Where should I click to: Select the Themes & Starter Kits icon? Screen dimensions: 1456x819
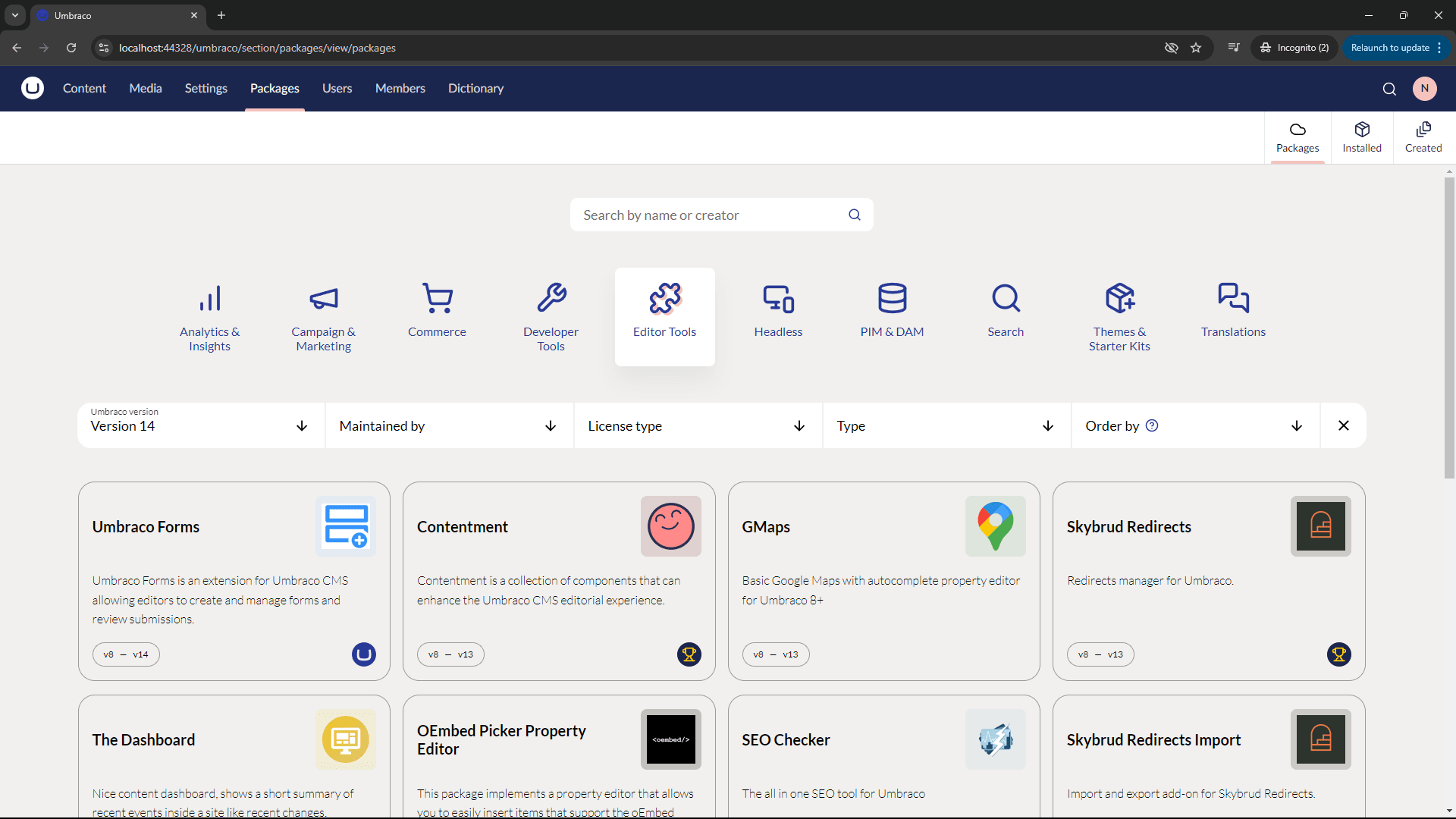1119,299
